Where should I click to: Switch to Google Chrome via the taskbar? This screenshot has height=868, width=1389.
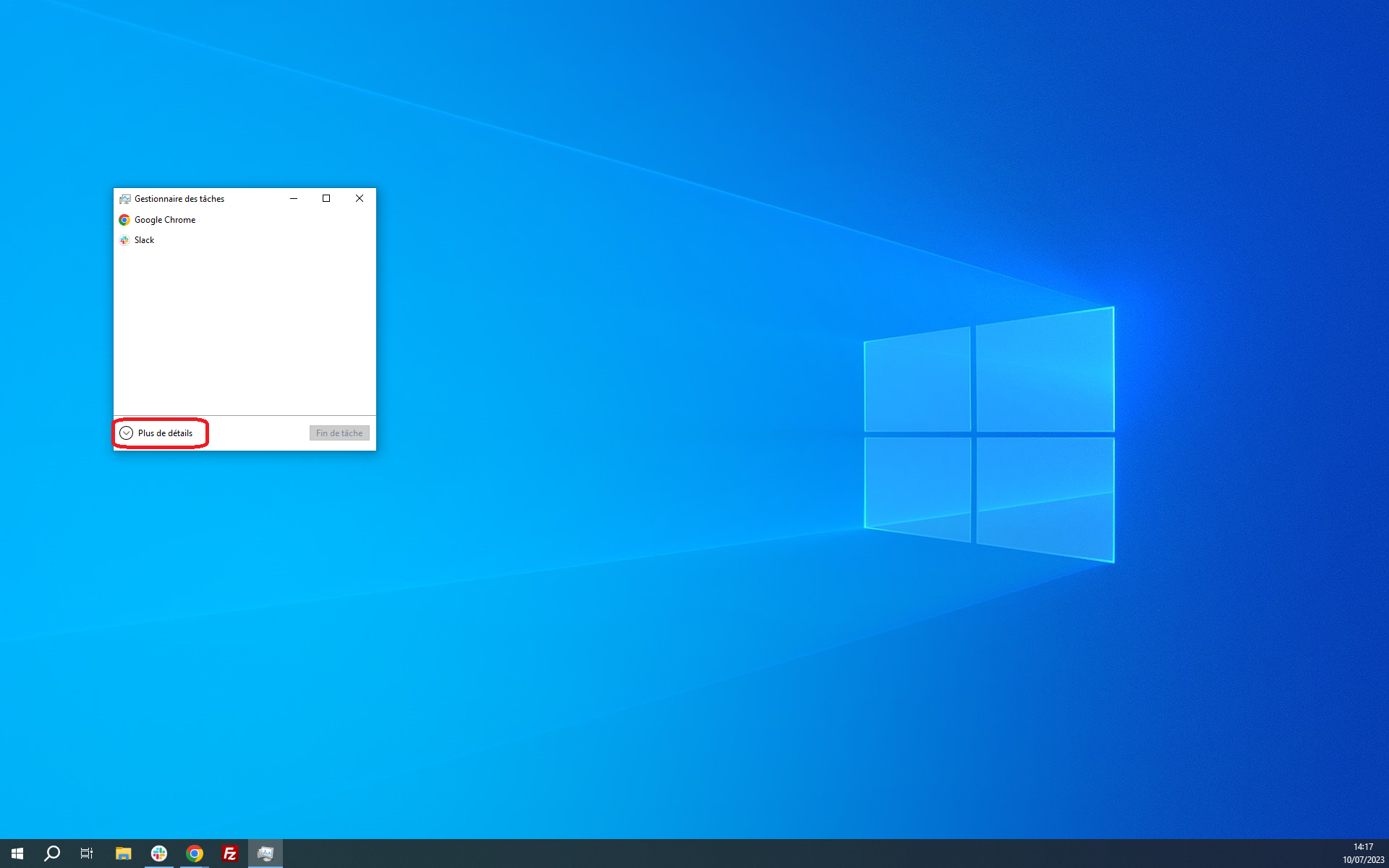coord(194,854)
